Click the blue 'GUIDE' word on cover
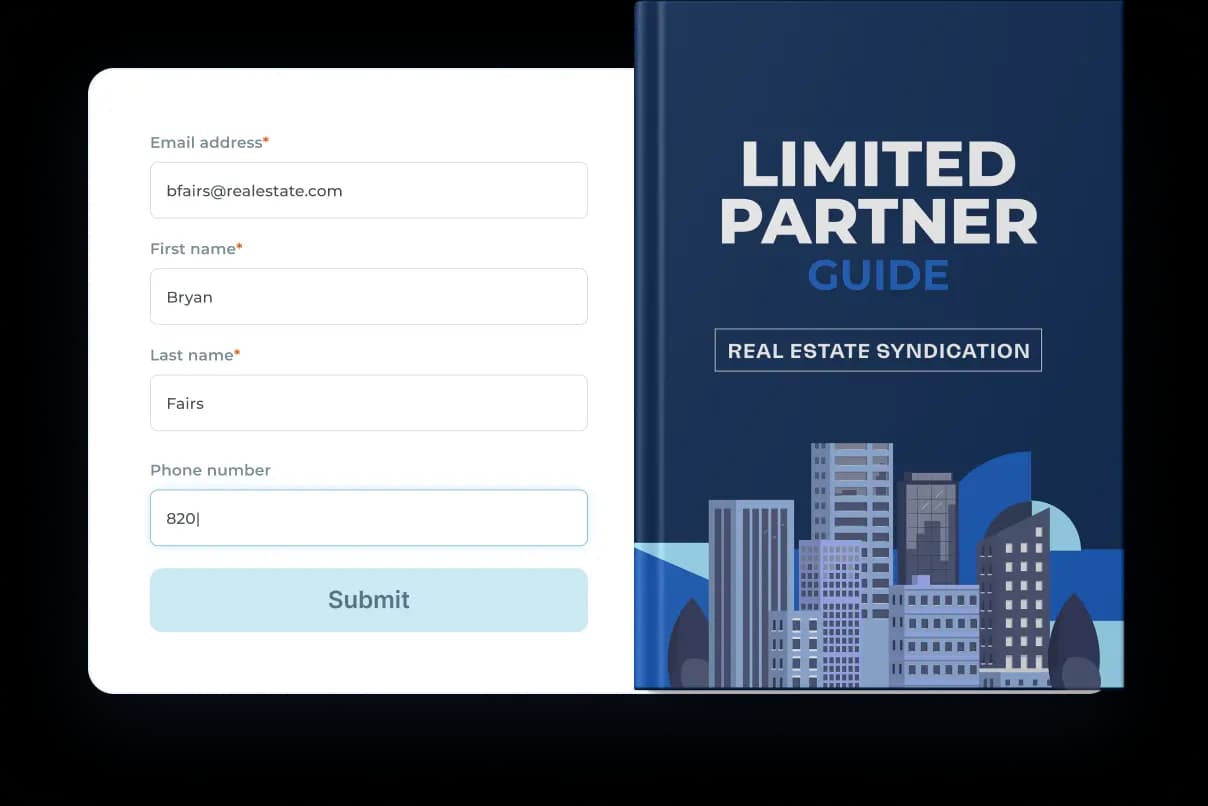The width and height of the screenshot is (1208, 806). pos(878,276)
